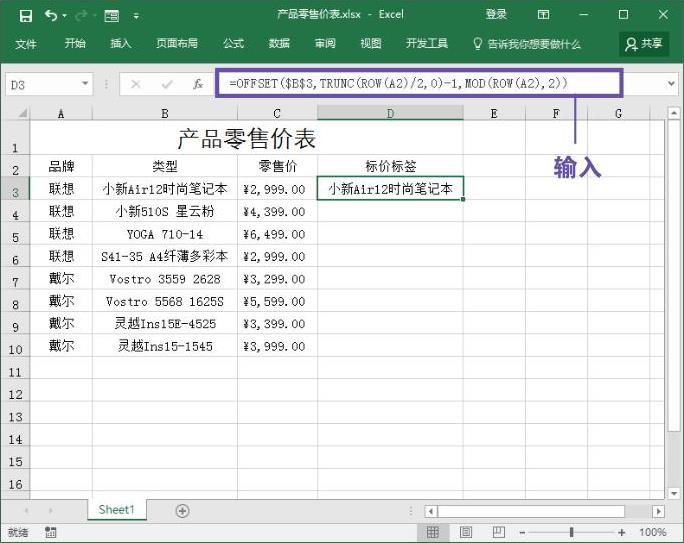This screenshot has width=684, height=543.
Task: Select cell D3 with 小新Air12时尚笔记本
Action: point(390,188)
